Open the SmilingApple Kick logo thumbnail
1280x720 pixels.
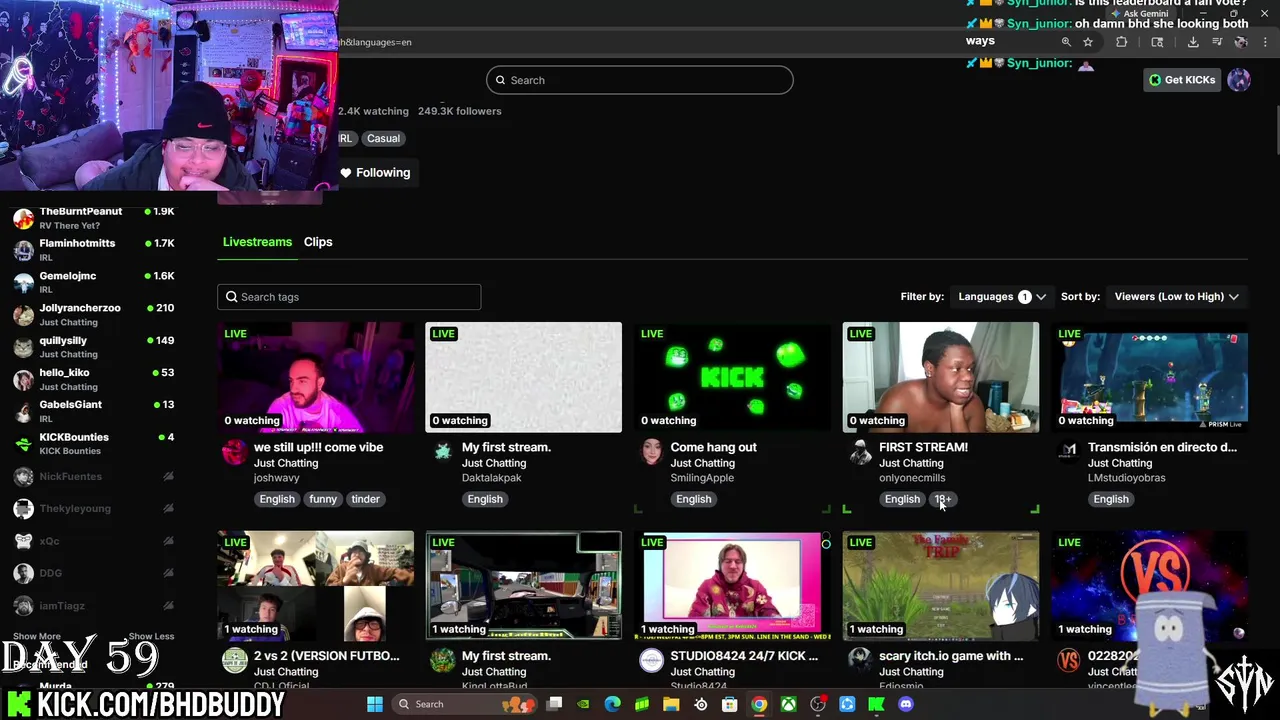[732, 377]
